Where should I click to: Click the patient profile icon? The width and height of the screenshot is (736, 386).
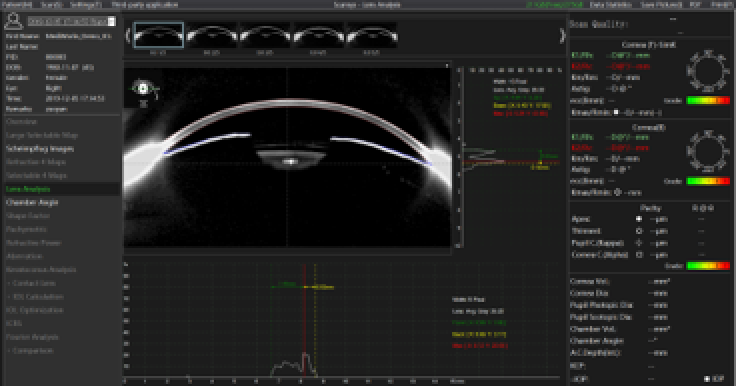pos(13,21)
